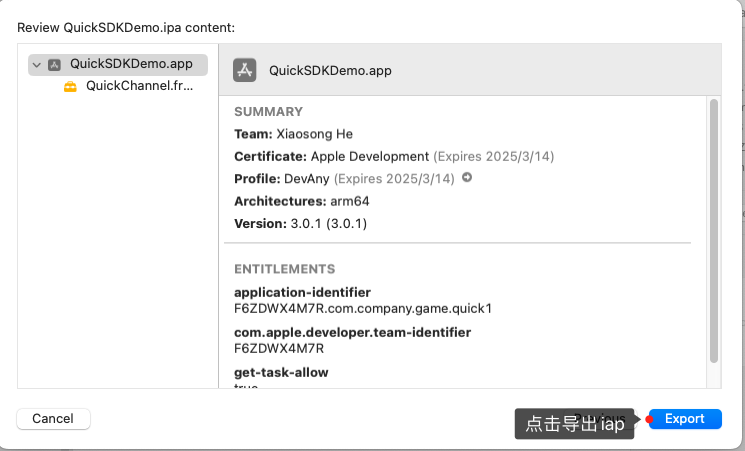Click com.apple.developer.team-identifier label
The width and height of the screenshot is (745, 451).
pyautogui.click(x=353, y=332)
